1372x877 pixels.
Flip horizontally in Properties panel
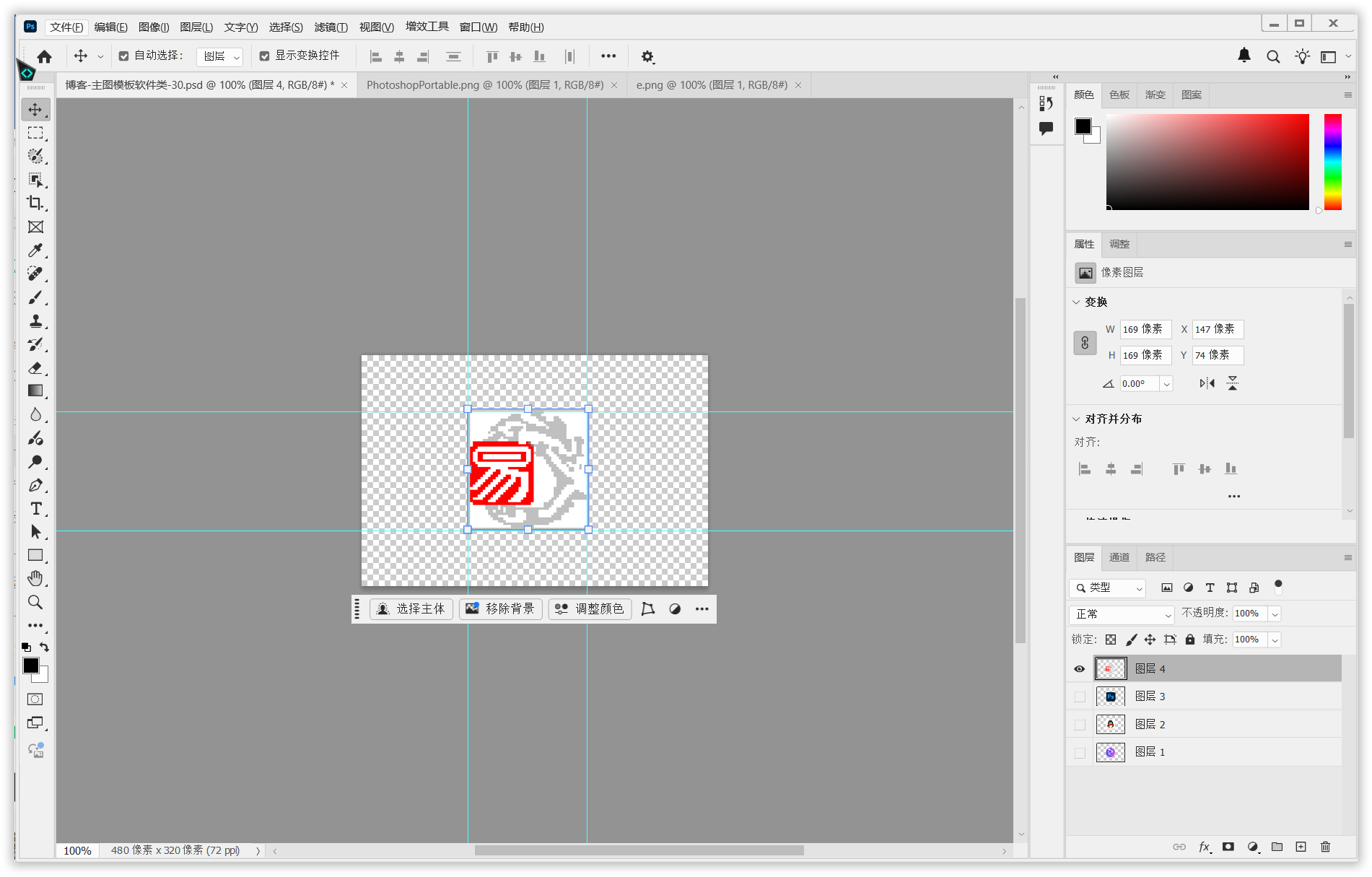1207,383
